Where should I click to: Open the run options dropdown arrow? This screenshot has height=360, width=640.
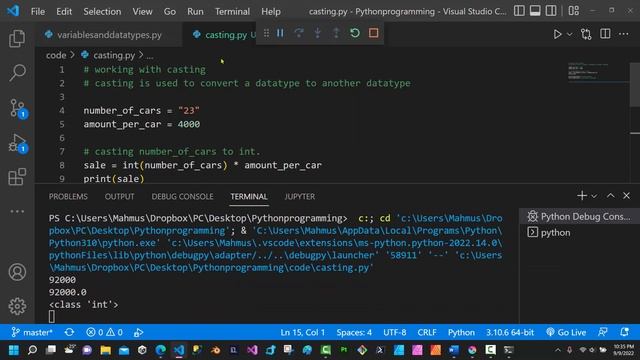tap(569, 34)
